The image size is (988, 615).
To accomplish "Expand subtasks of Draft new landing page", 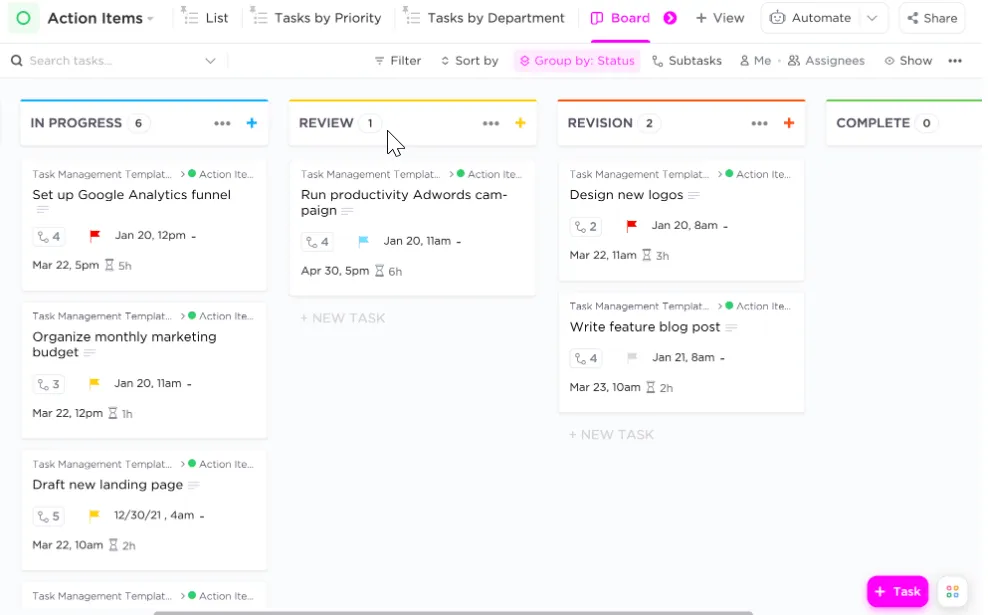I will (49, 516).
